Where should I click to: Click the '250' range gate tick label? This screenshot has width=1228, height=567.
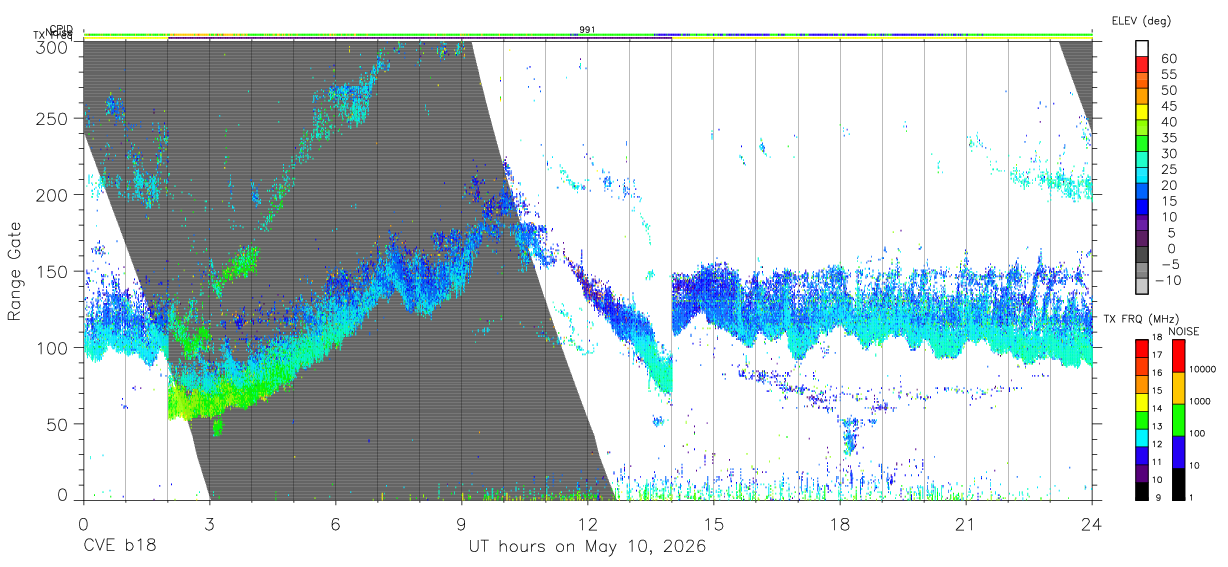pyautogui.click(x=51, y=118)
